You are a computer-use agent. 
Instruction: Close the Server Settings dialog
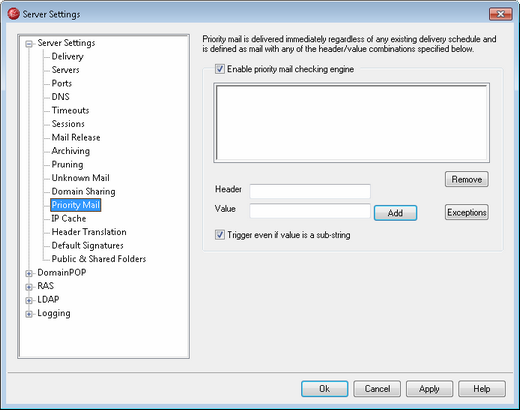click(x=500, y=14)
